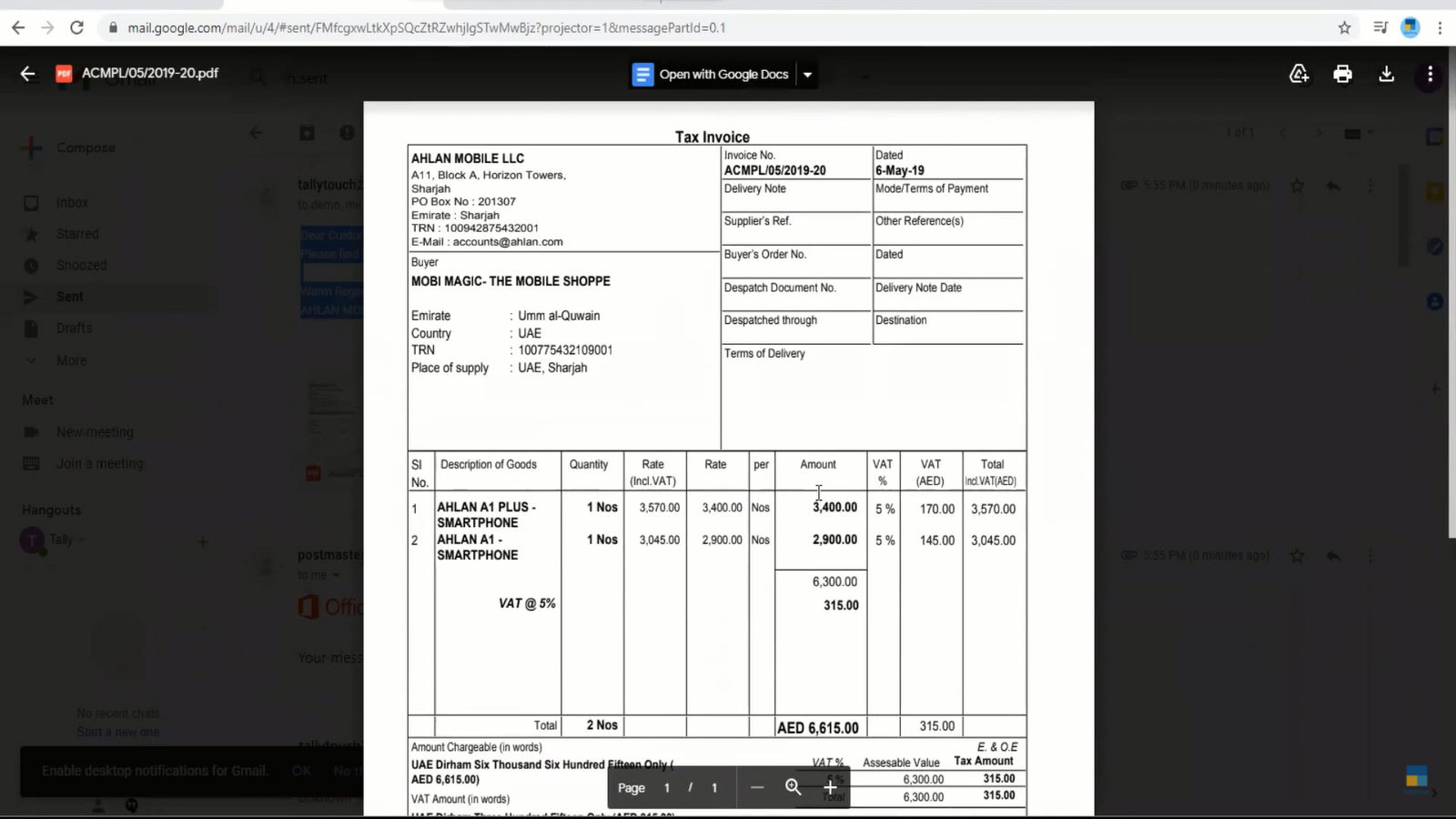Star the email received at 5:55 PM
Viewport: 1456px width, 819px height.
[x=1297, y=185]
